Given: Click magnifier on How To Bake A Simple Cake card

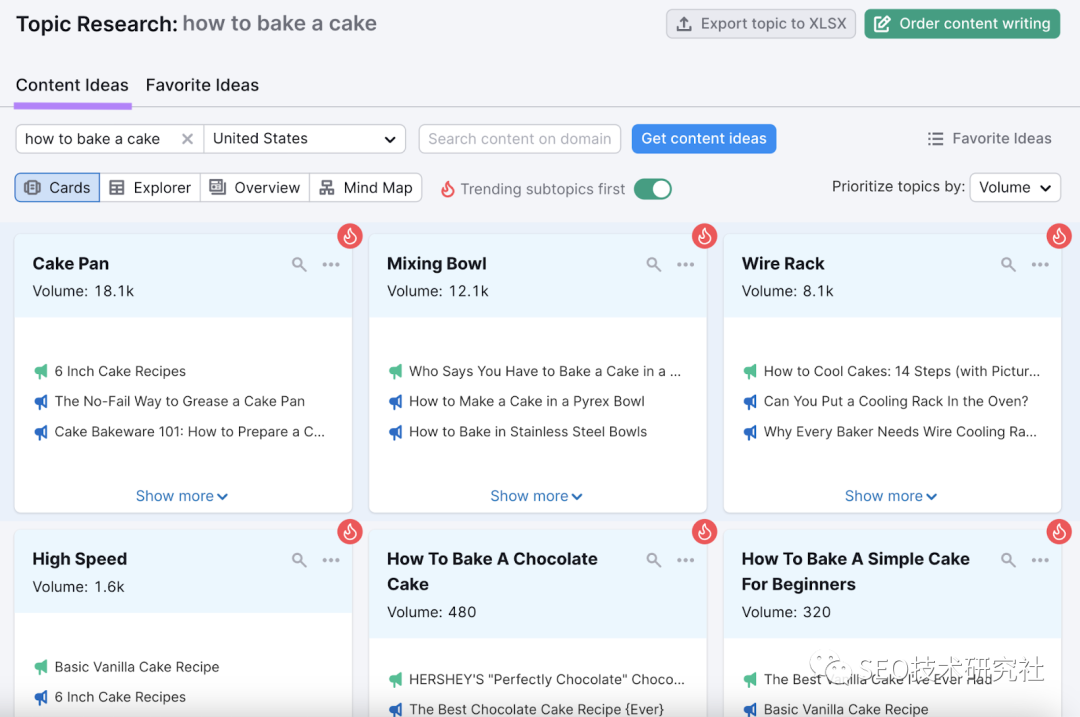Looking at the screenshot, I should [1008, 561].
